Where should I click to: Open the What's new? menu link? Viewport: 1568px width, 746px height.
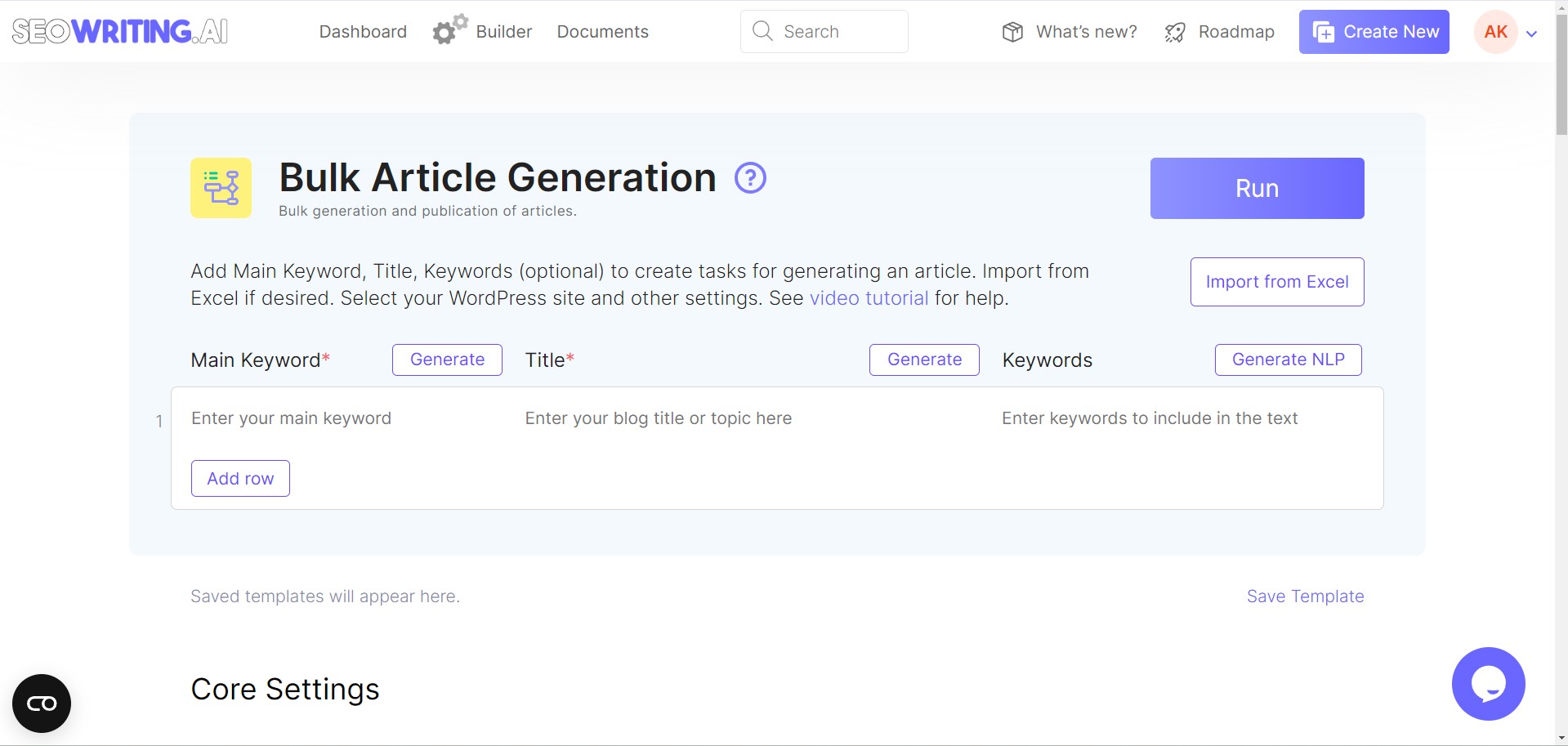click(x=1087, y=32)
